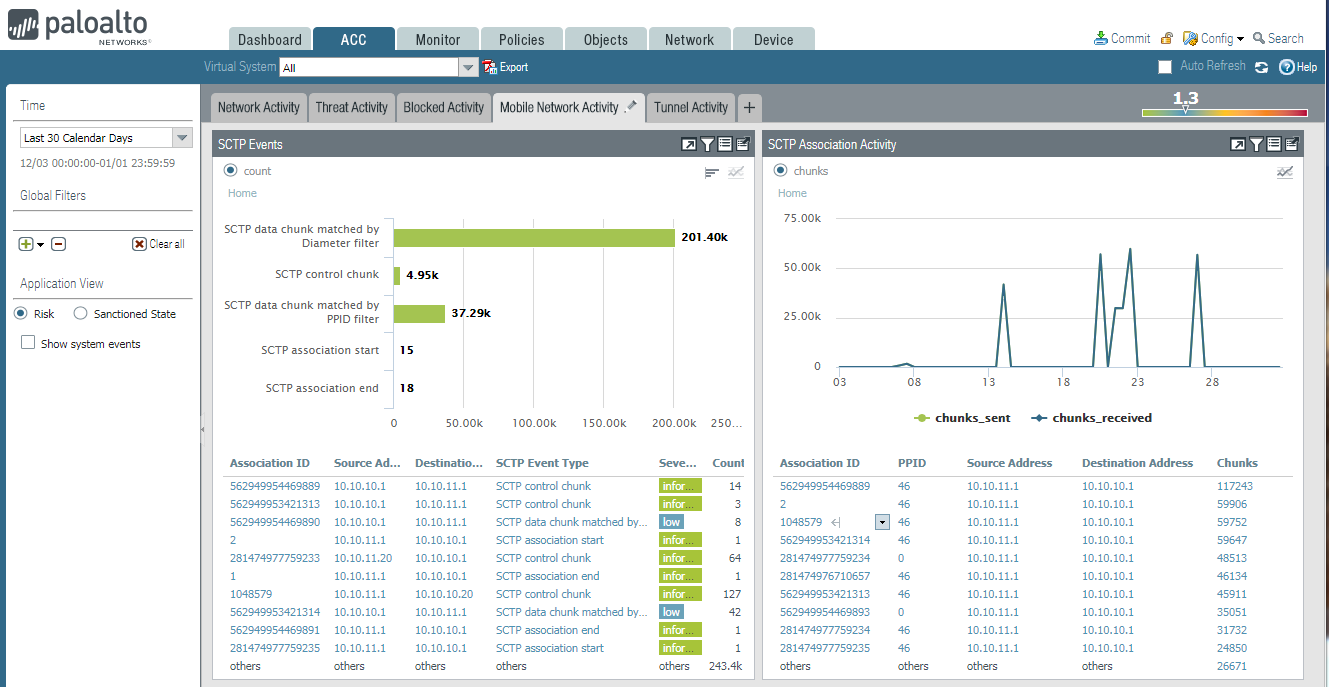Go to the Policies tab
The width and height of the screenshot is (1329, 687).
click(522, 40)
